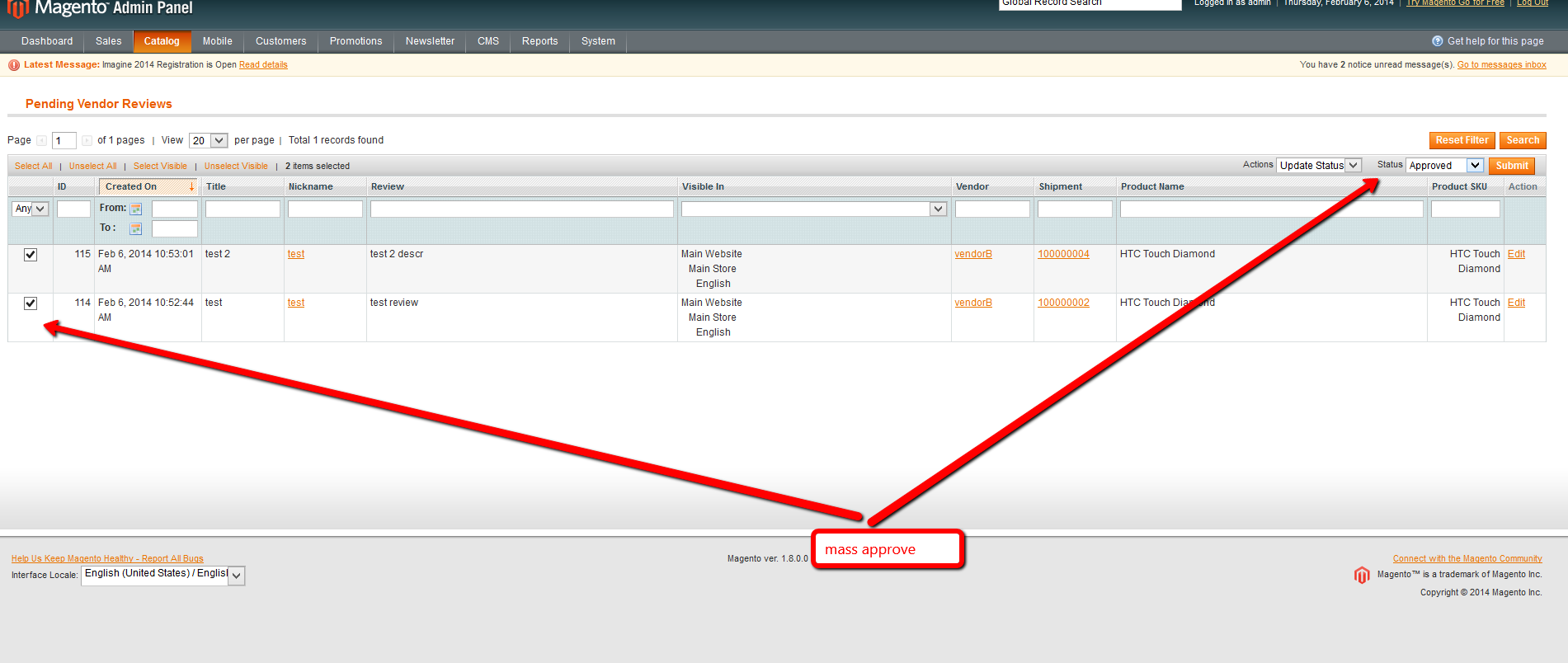Click the Submit mass action button
Image resolution: width=1568 pixels, height=663 pixels.
tap(1512, 166)
